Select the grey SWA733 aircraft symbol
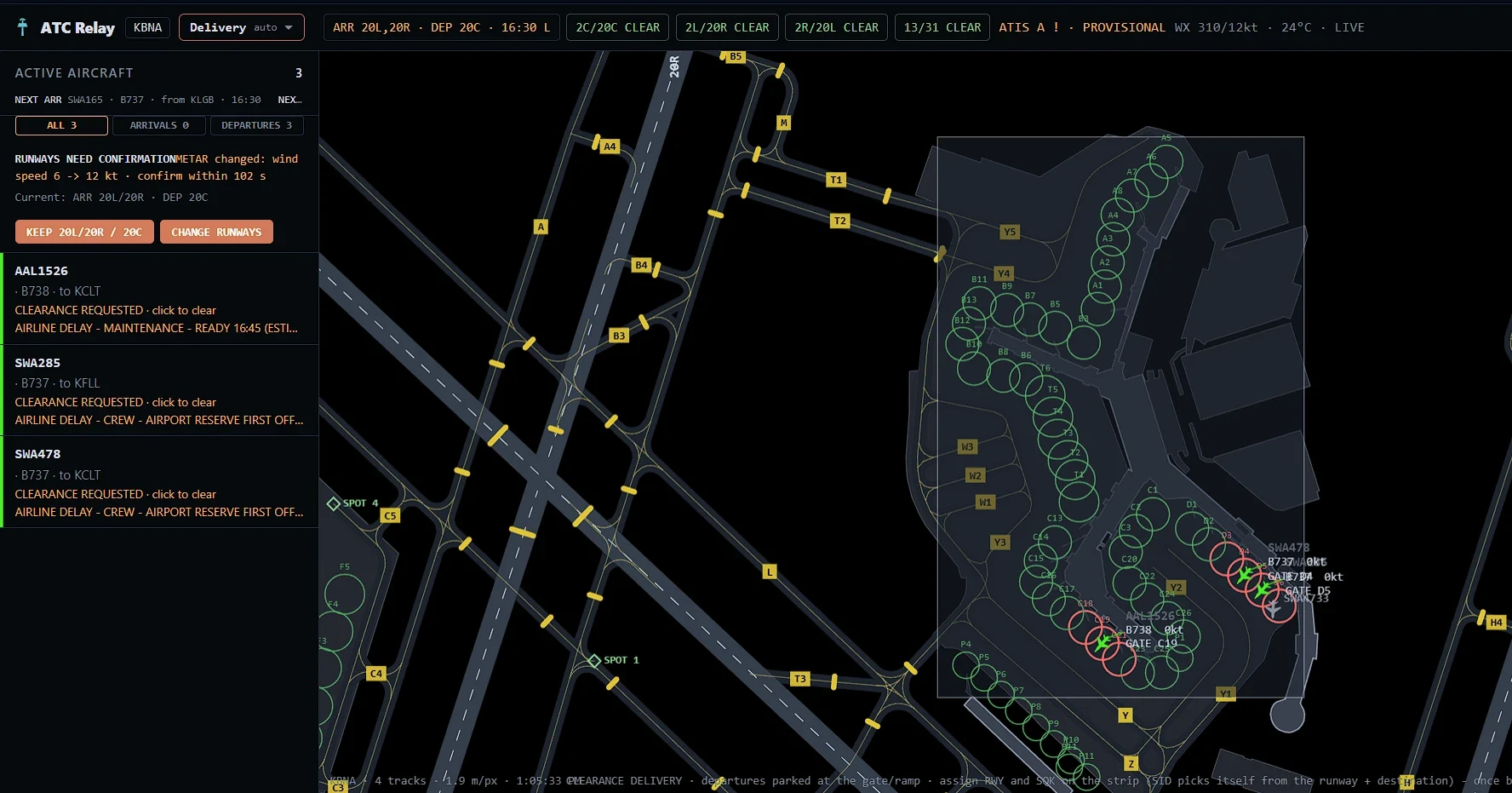 (1273, 607)
